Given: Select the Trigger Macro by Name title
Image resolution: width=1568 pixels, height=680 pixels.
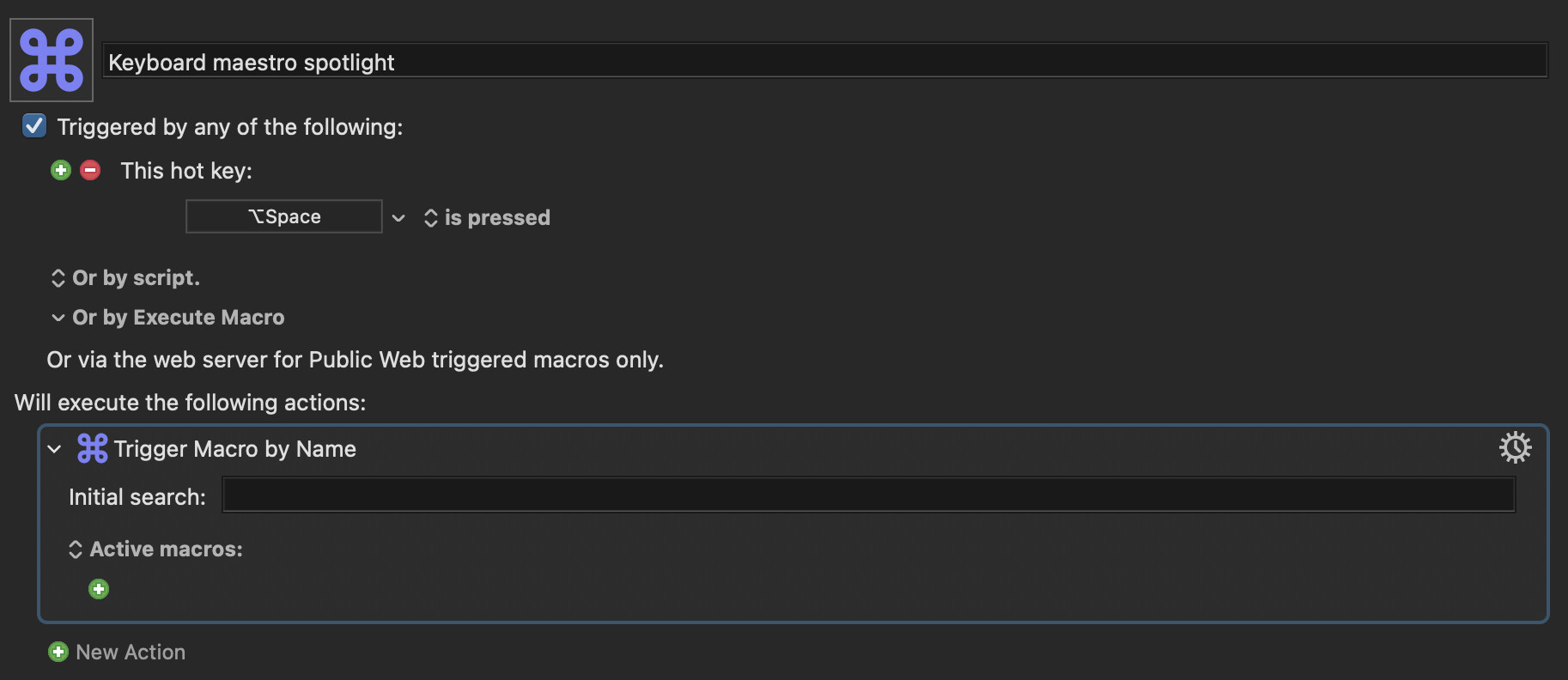Looking at the screenshot, I should [x=234, y=449].
